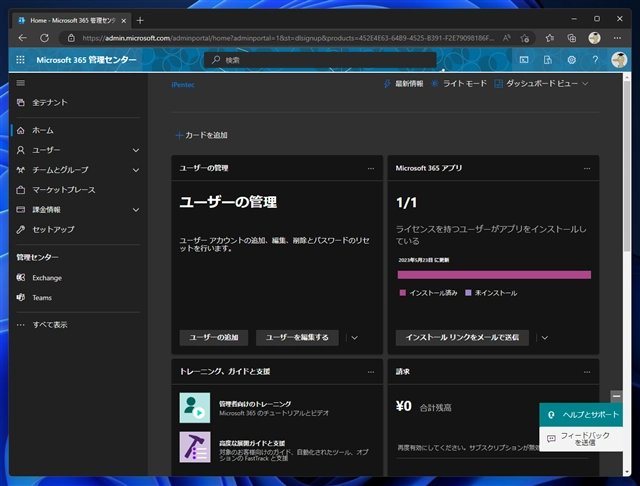
Task: Click the ユーザーの追加 button
Action: [213, 337]
